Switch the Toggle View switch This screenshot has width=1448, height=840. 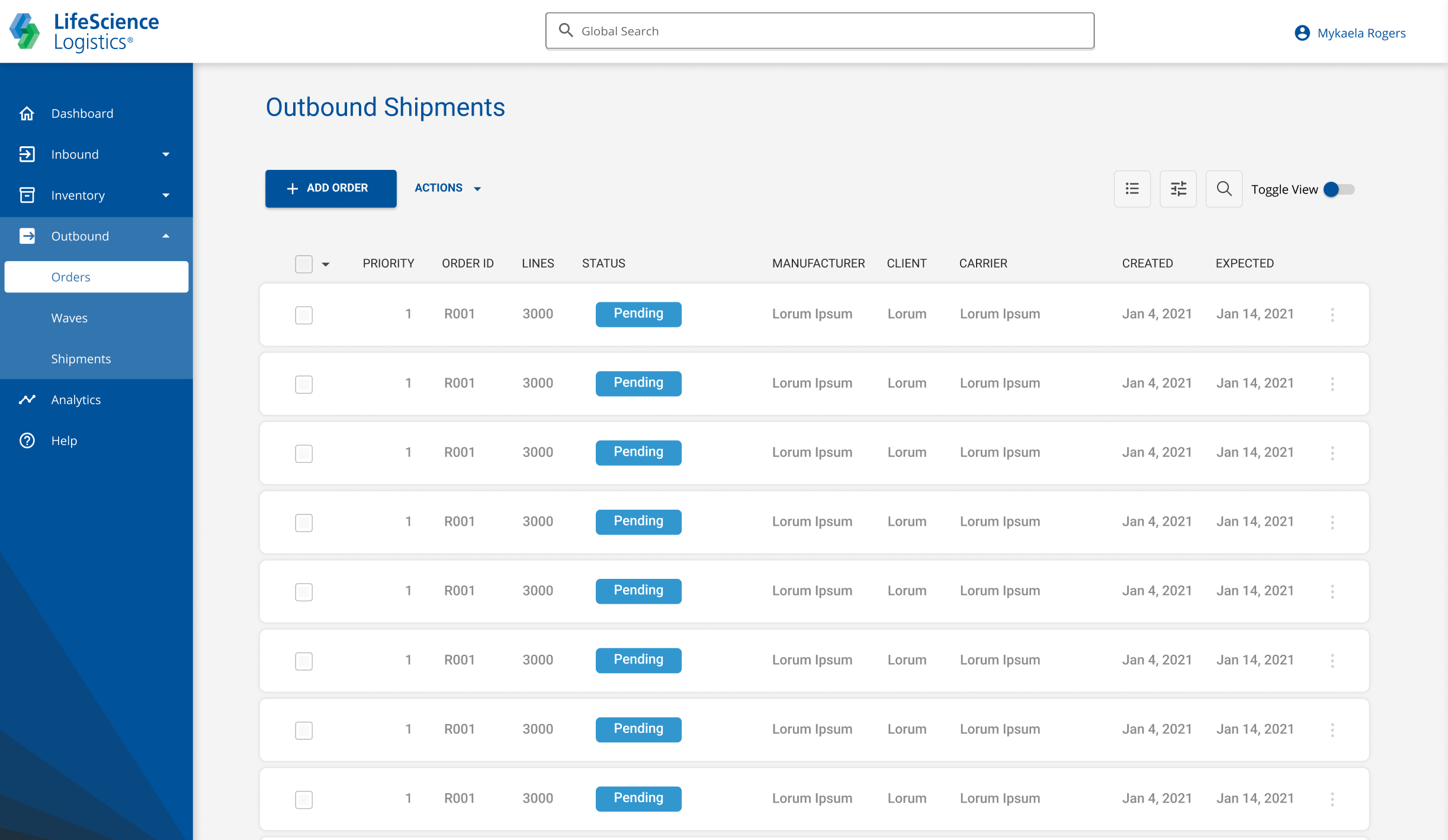tap(1338, 189)
